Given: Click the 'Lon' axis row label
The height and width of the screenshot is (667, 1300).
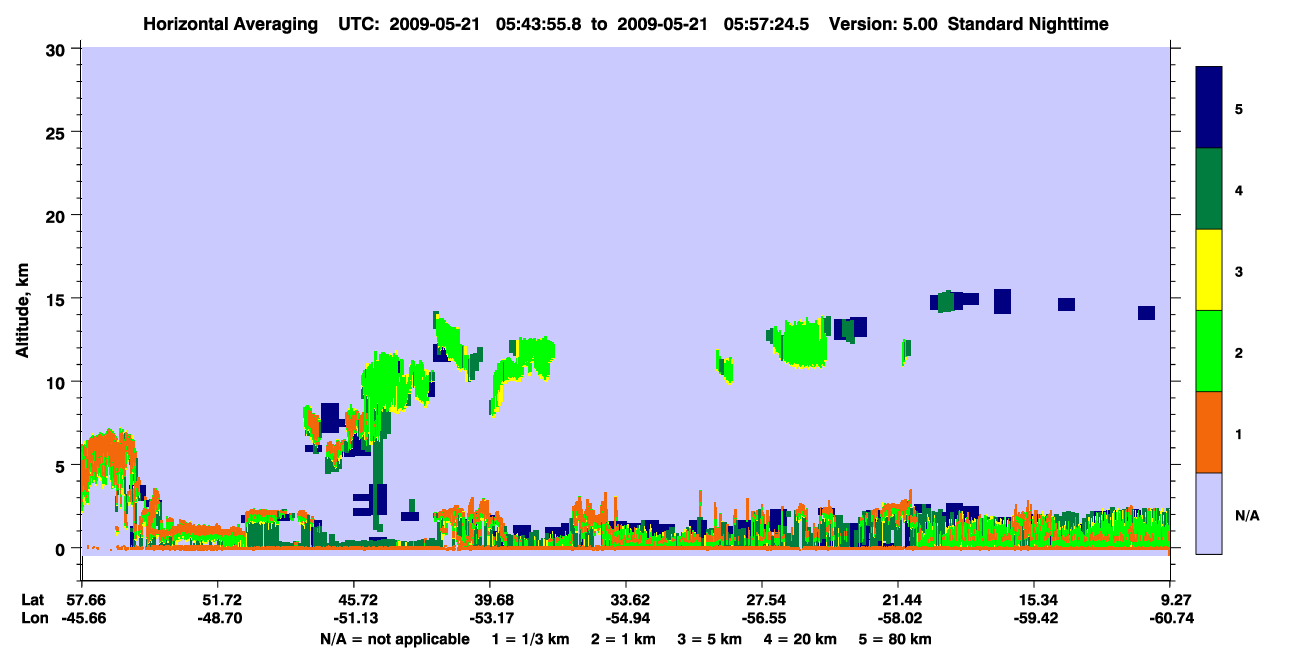Looking at the screenshot, I should tap(34, 618).
